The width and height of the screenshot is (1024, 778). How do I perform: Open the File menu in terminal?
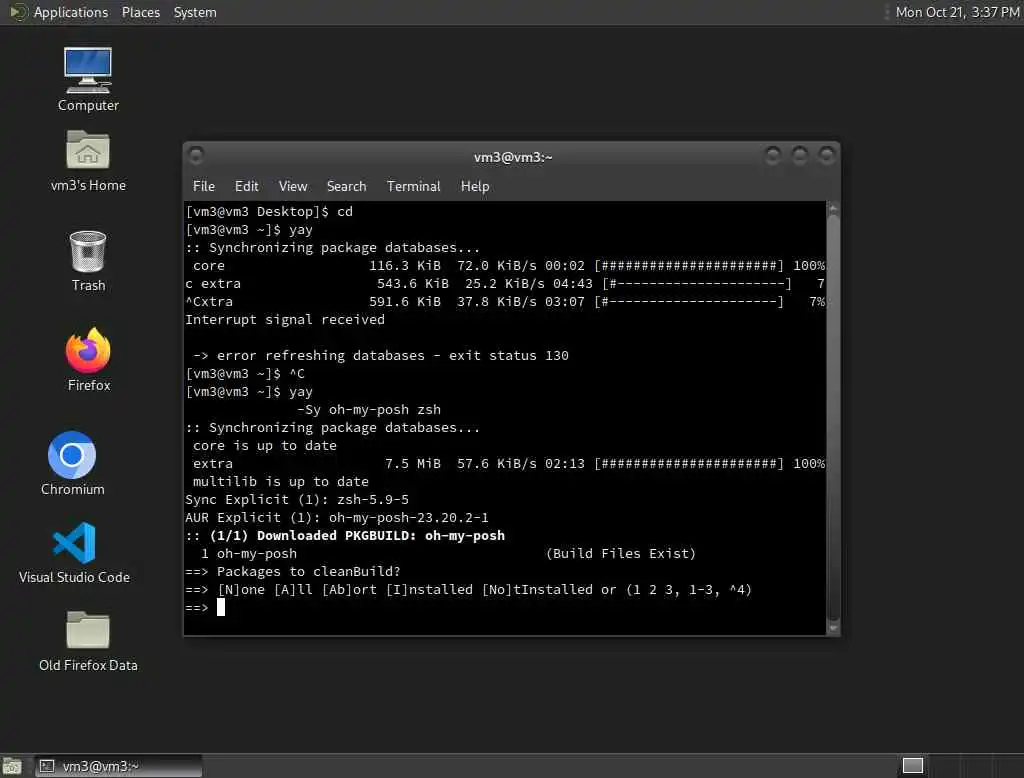[204, 186]
